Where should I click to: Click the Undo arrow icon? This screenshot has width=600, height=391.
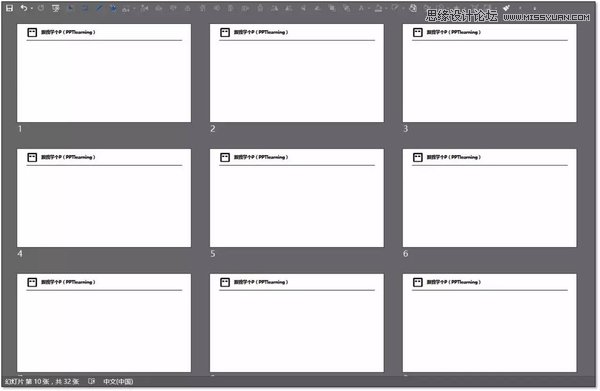point(24,8)
